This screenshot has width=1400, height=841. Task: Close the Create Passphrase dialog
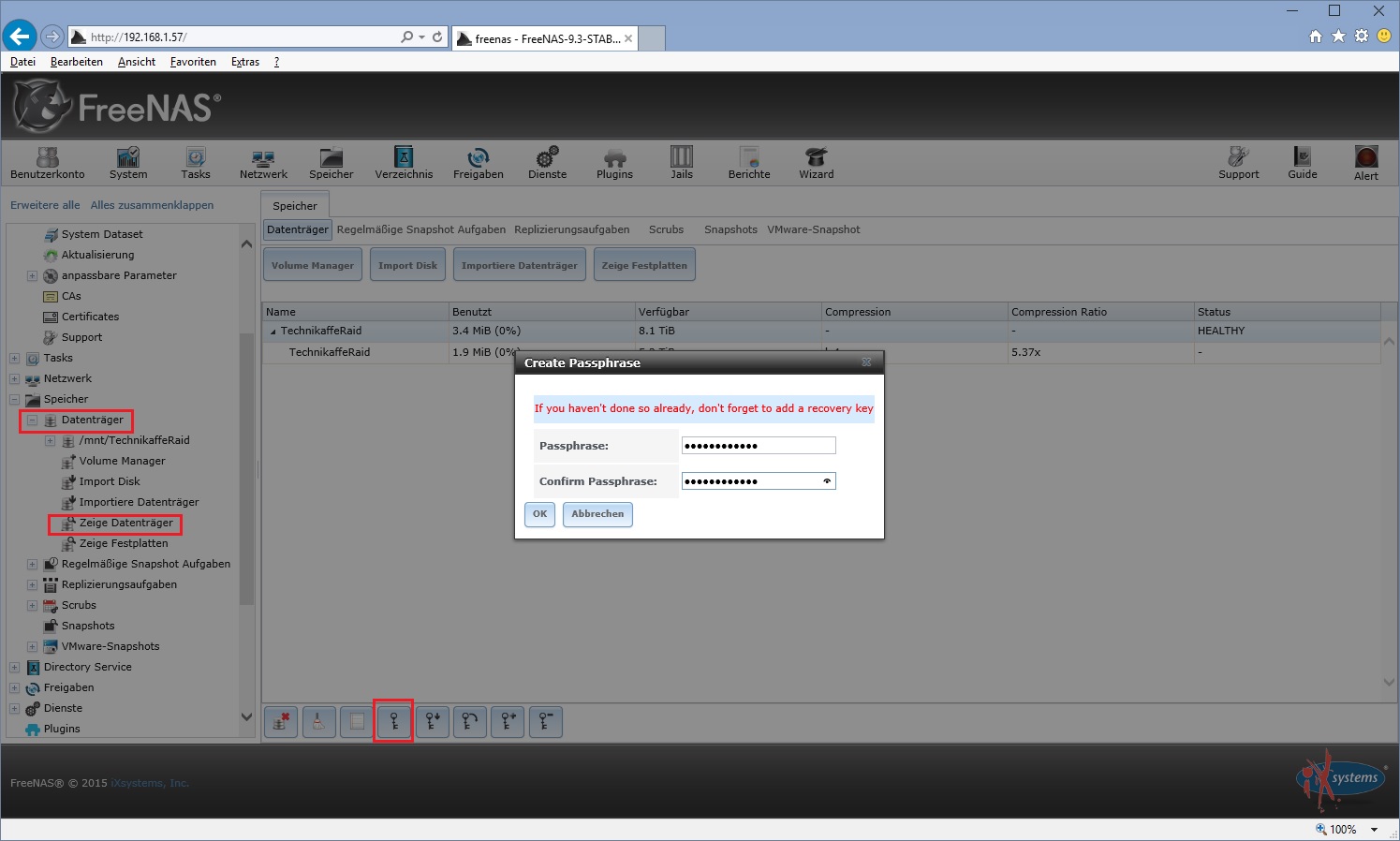click(866, 362)
